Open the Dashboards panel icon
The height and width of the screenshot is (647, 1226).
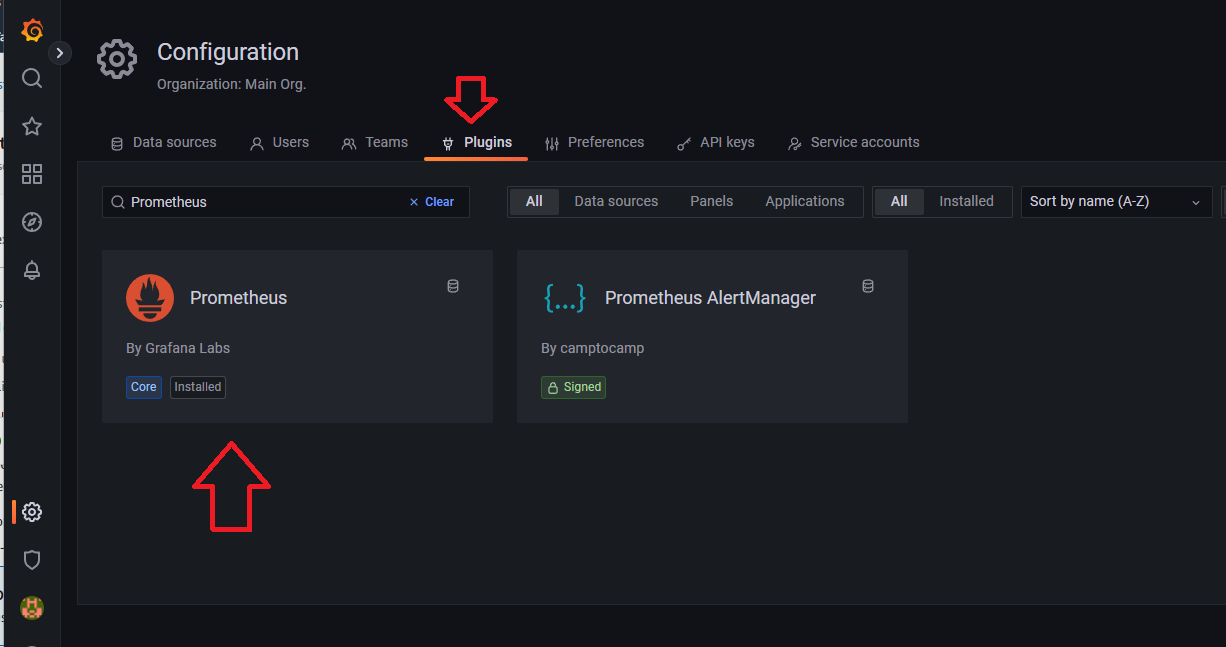pos(31,173)
